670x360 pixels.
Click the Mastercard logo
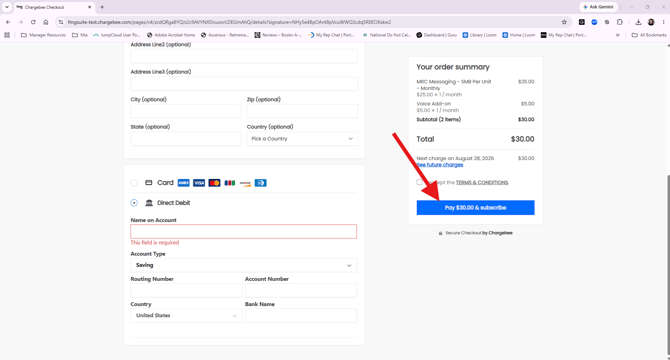215,183
